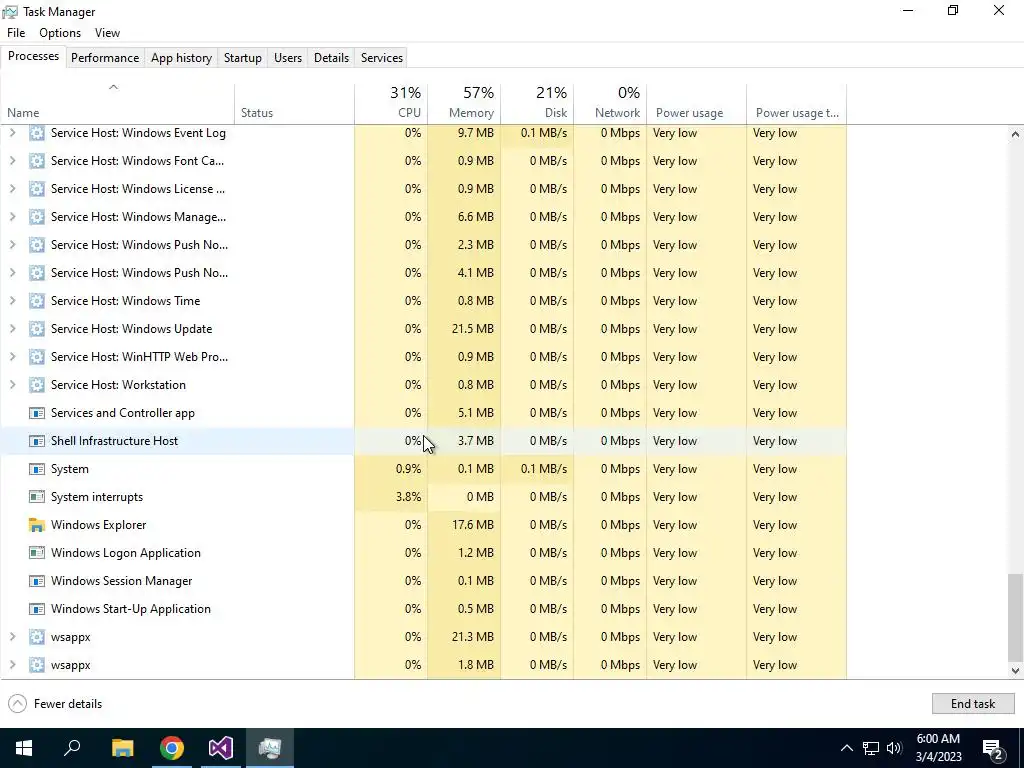
Task: Expand Service Host: Windows License Manager row
Action: (x=12, y=189)
